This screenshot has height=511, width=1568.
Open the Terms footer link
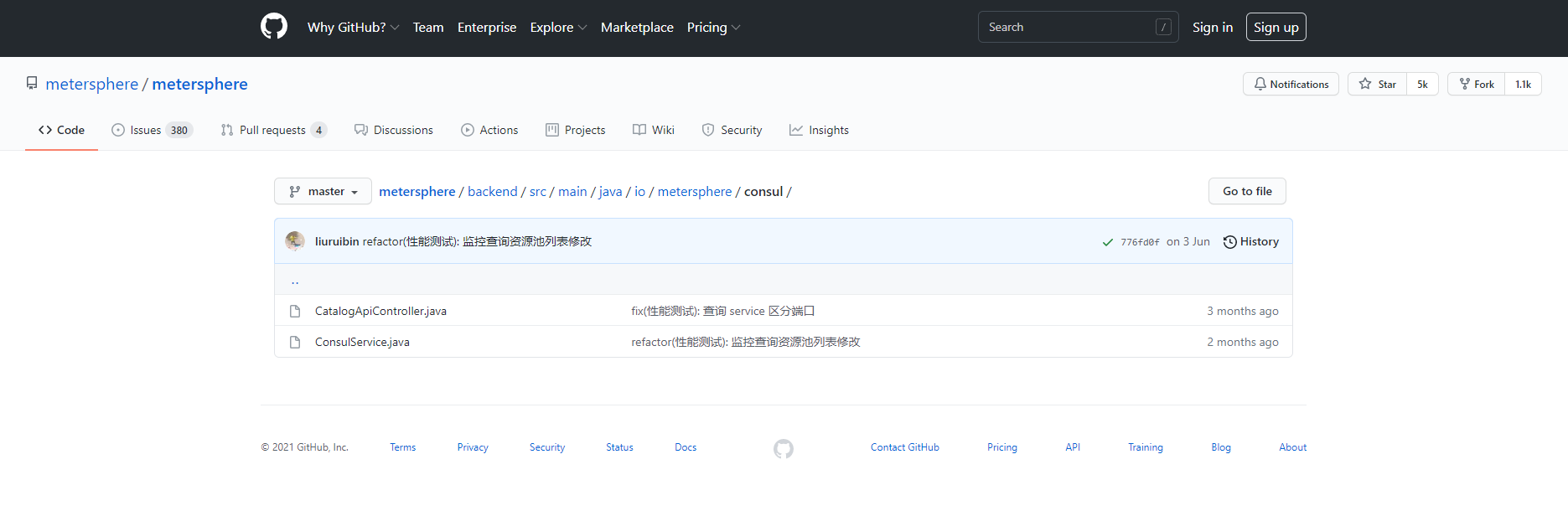(x=403, y=447)
